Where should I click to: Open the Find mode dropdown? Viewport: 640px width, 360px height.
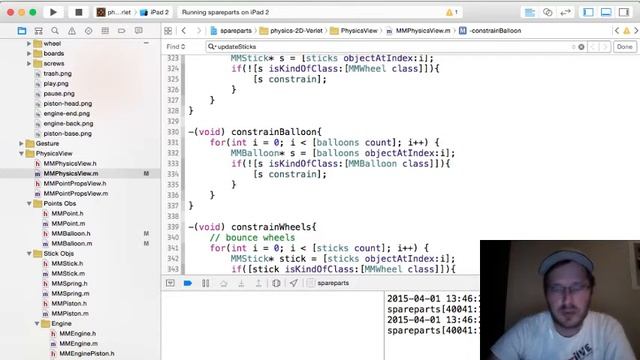[176, 47]
